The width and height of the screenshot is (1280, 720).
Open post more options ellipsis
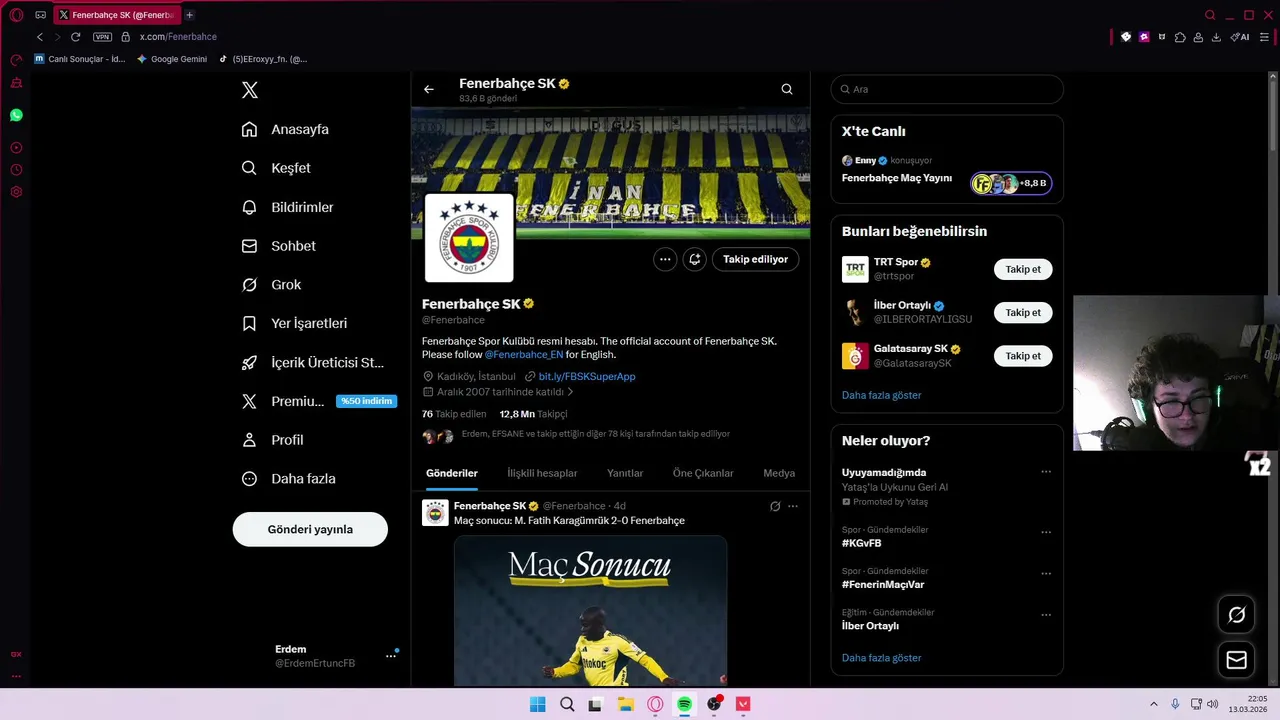point(793,506)
